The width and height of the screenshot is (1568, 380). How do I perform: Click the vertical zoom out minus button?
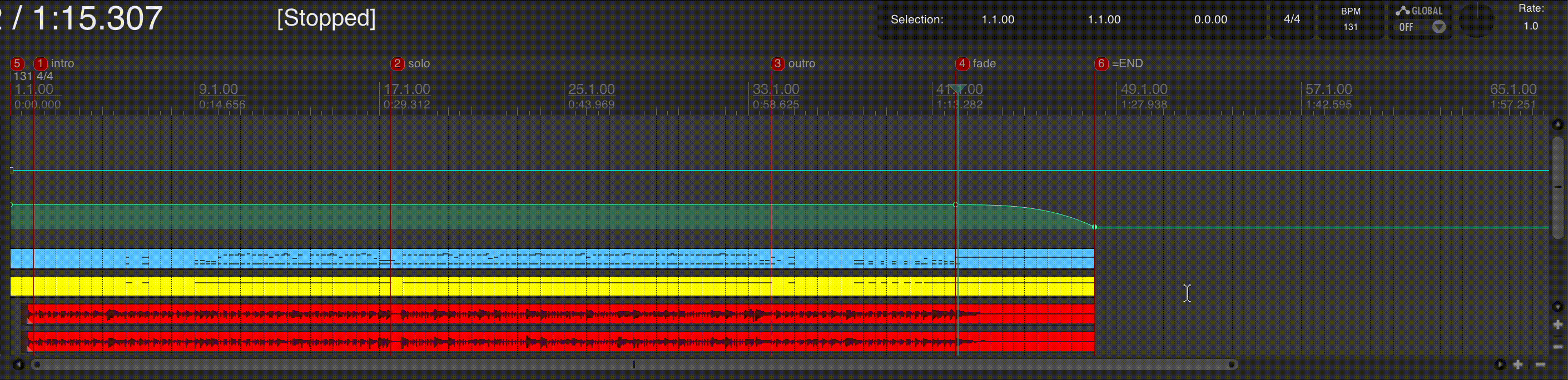1557,346
